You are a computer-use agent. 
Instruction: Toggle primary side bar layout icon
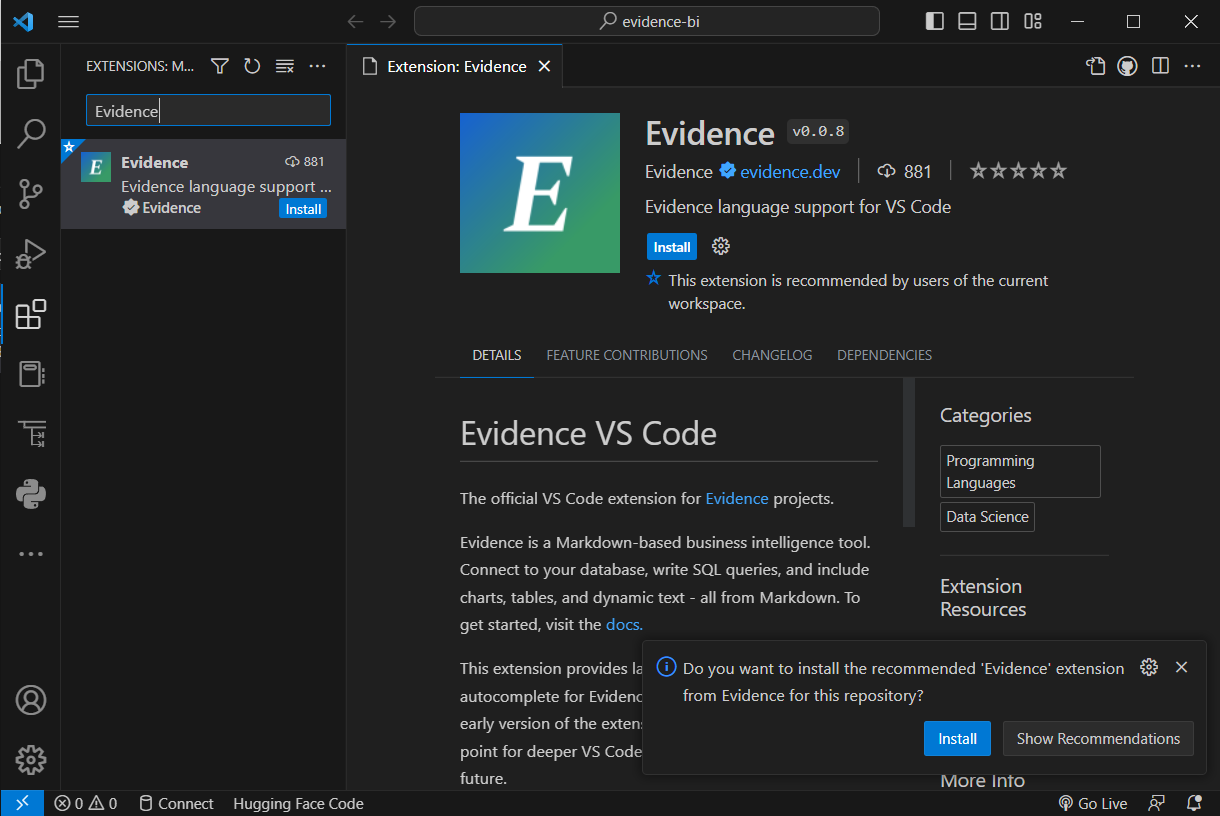tap(935, 21)
